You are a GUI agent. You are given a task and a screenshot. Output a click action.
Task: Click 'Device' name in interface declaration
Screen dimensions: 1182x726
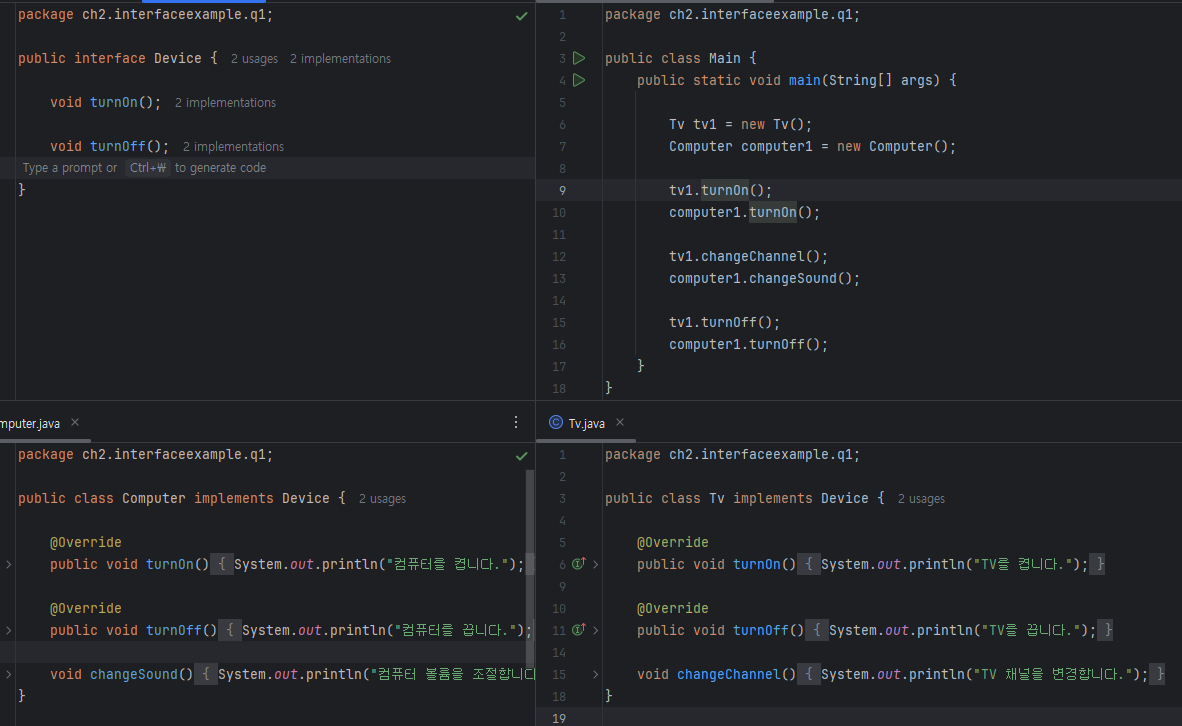pos(178,59)
